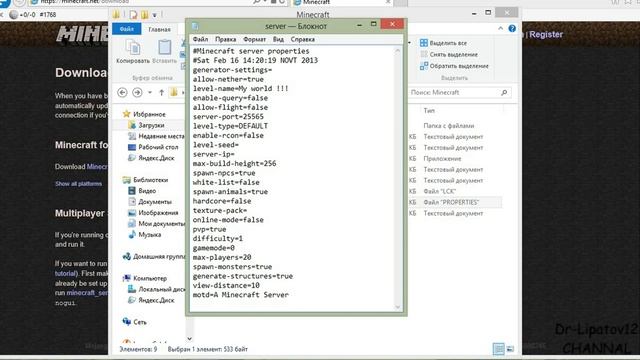Viewport: 640px width, 360px height.
Task: Click Снять выделение in Explorer ribbon
Action: pos(449,54)
